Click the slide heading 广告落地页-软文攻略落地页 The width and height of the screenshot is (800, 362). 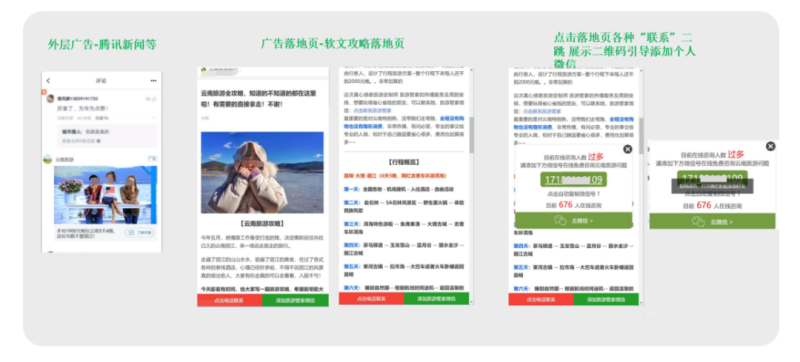click(x=333, y=43)
